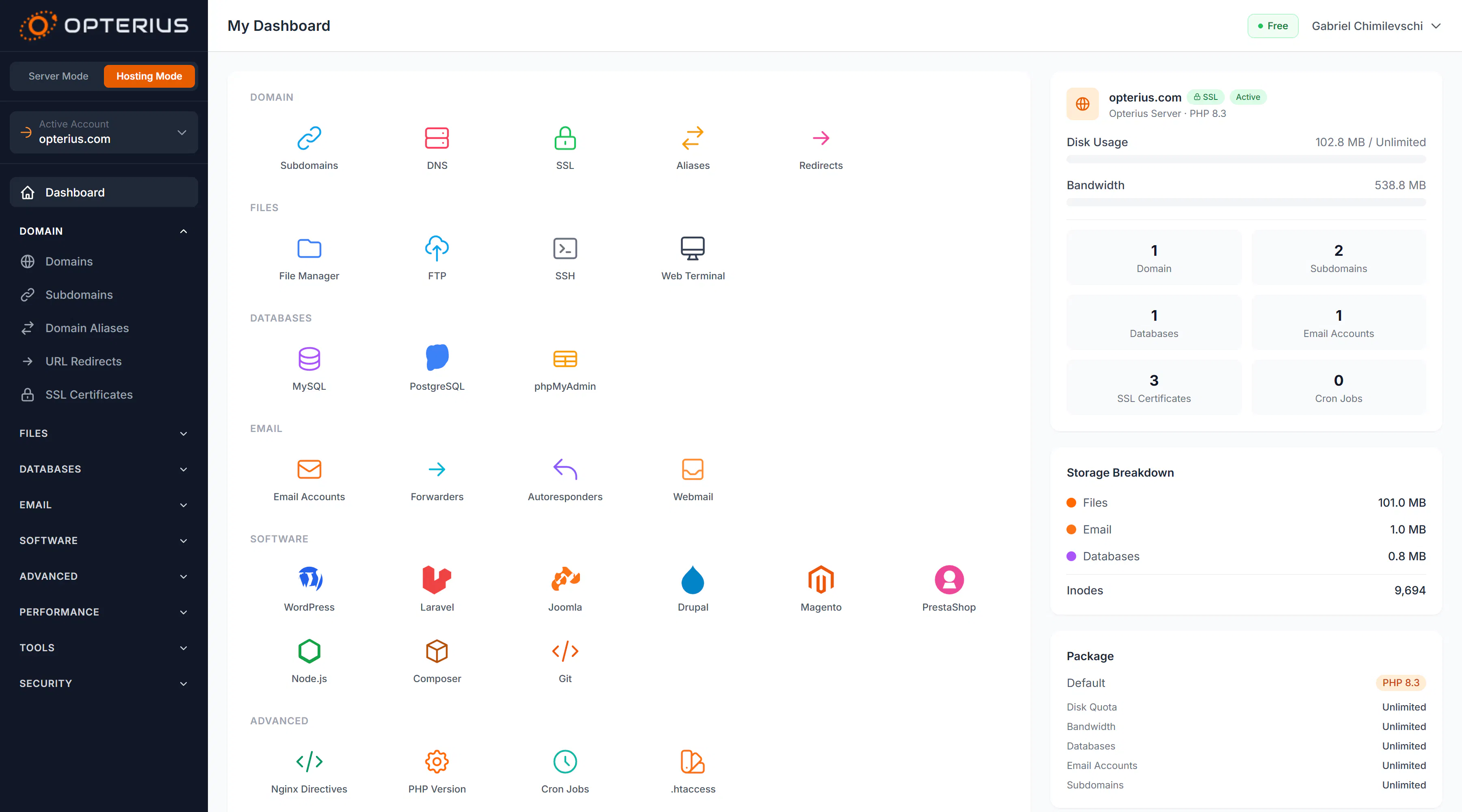Open Domain Aliases in the sidebar
The width and height of the screenshot is (1462, 812).
point(104,328)
